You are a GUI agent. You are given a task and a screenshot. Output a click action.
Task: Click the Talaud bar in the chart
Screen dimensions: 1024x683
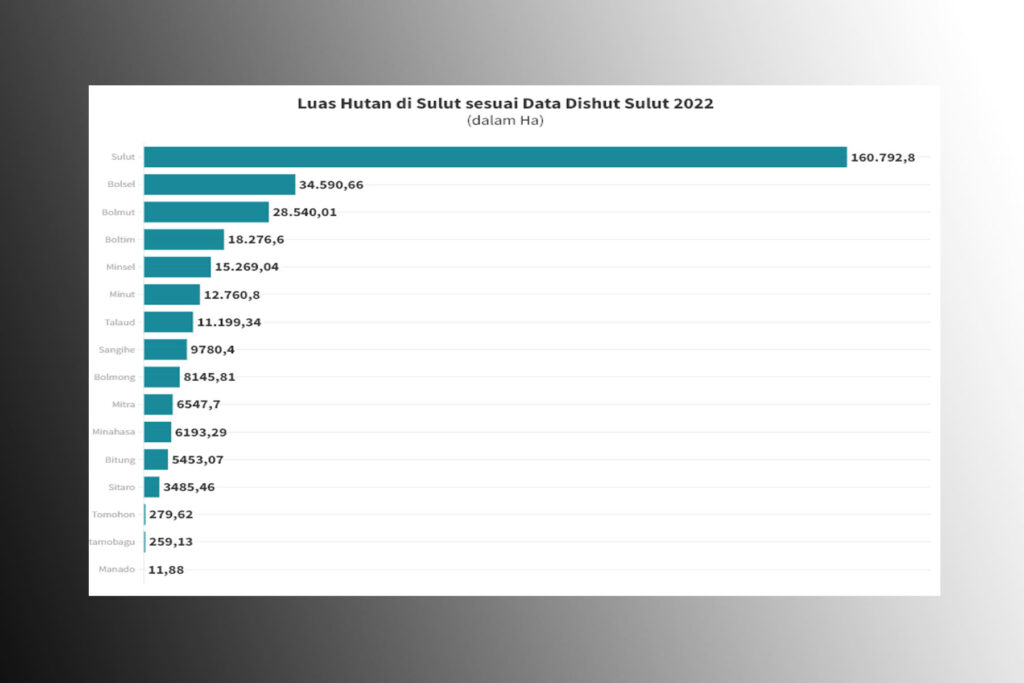tap(168, 322)
